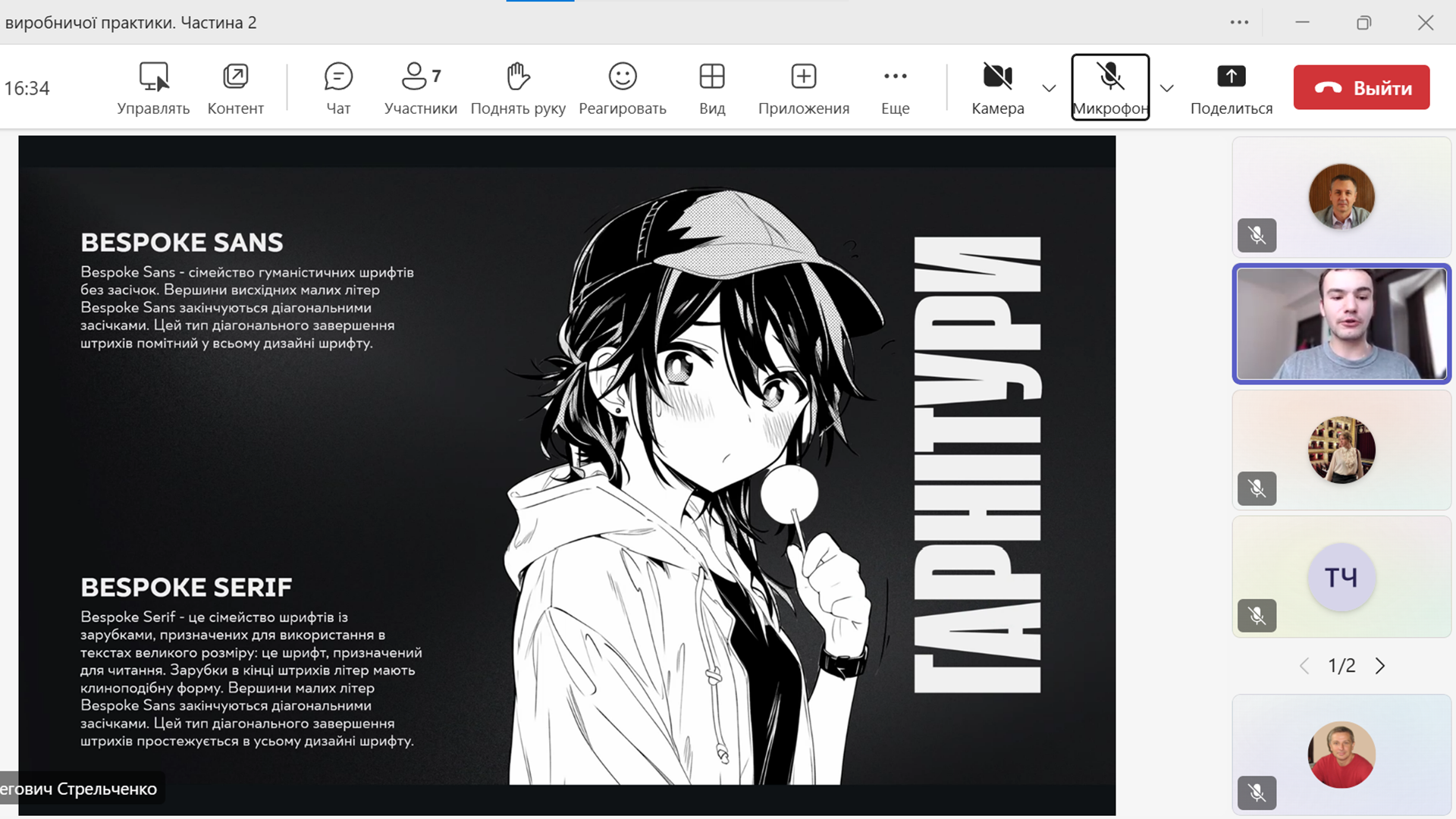1456x819 pixels.
Task: Open the Чат panel
Action: 338,88
